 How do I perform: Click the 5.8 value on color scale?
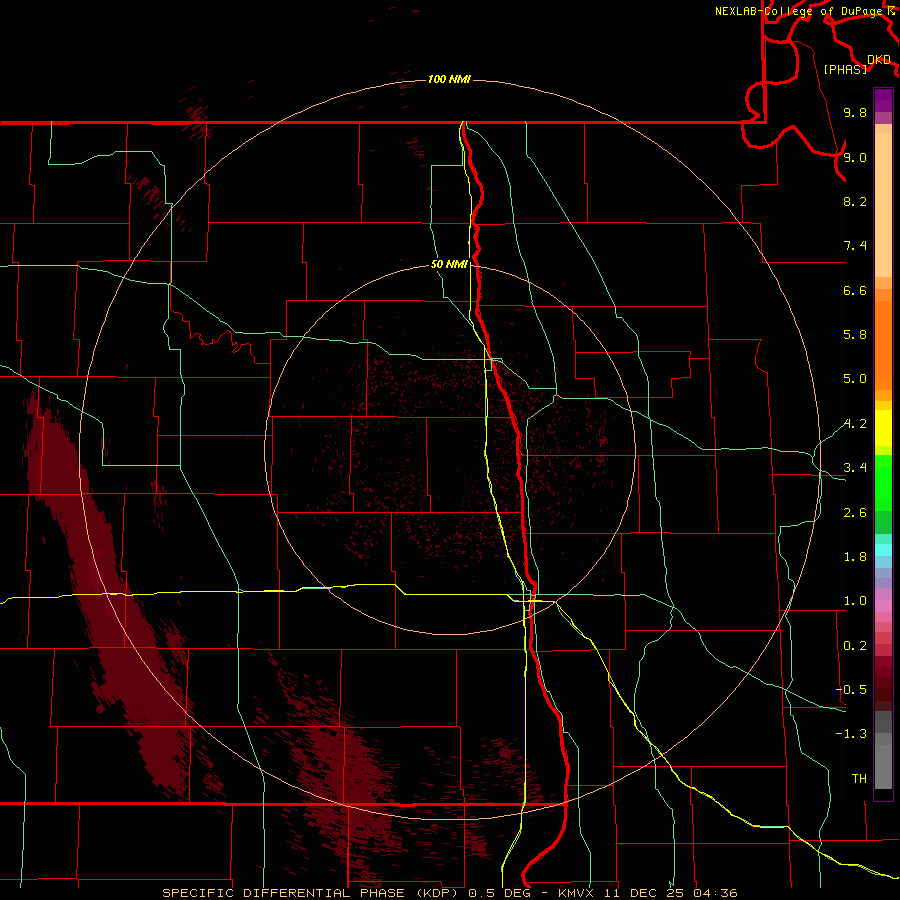tap(855, 335)
